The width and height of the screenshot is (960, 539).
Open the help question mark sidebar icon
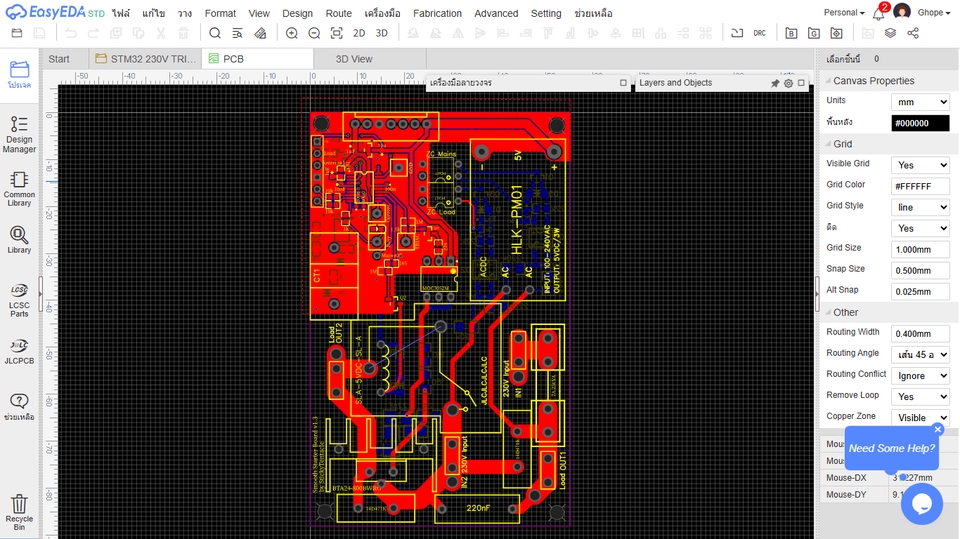click(19, 407)
